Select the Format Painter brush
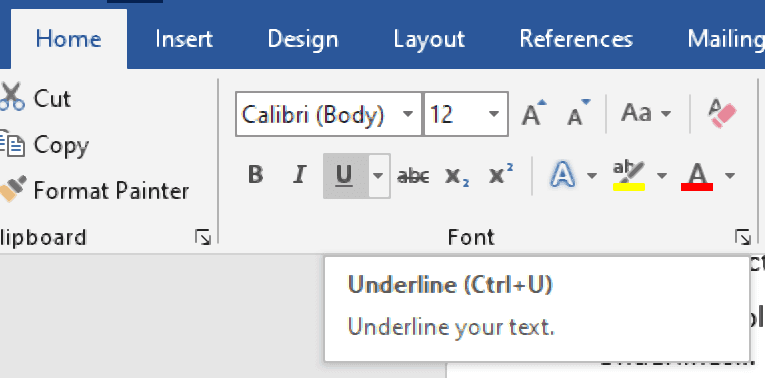This screenshot has width=765, height=378. tap(95, 189)
